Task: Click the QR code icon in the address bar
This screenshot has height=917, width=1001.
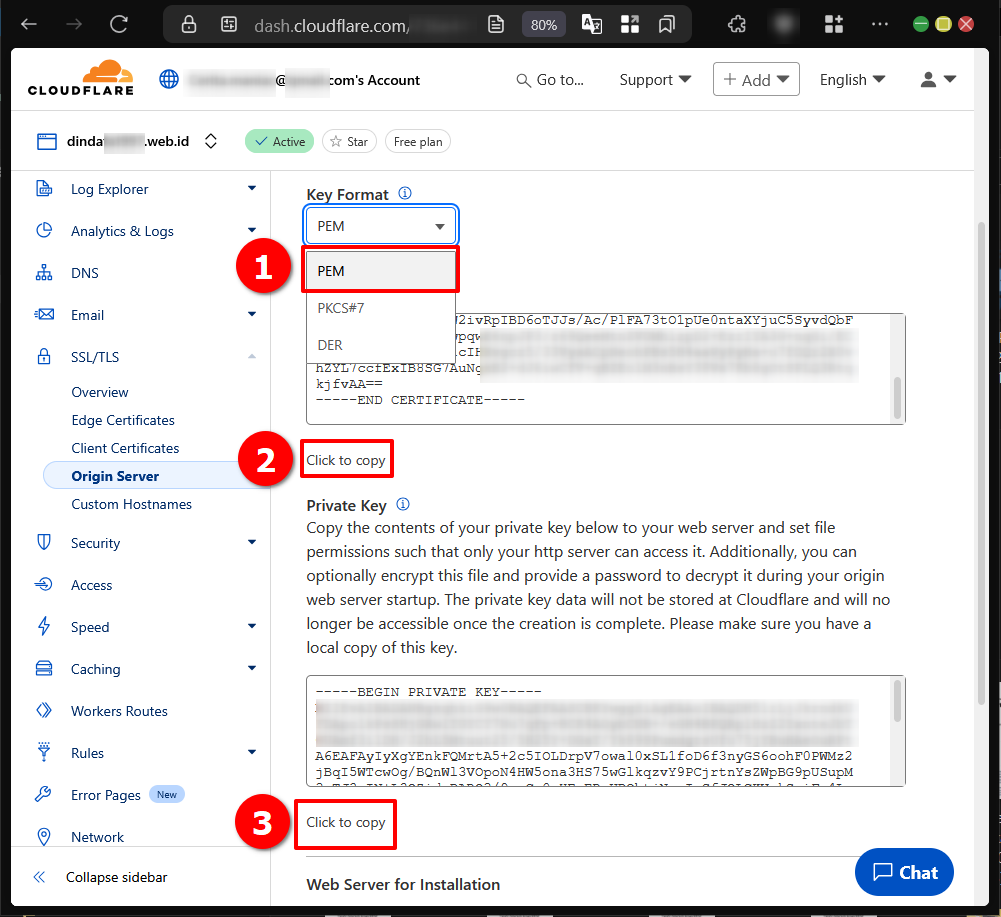Action: pos(629,24)
